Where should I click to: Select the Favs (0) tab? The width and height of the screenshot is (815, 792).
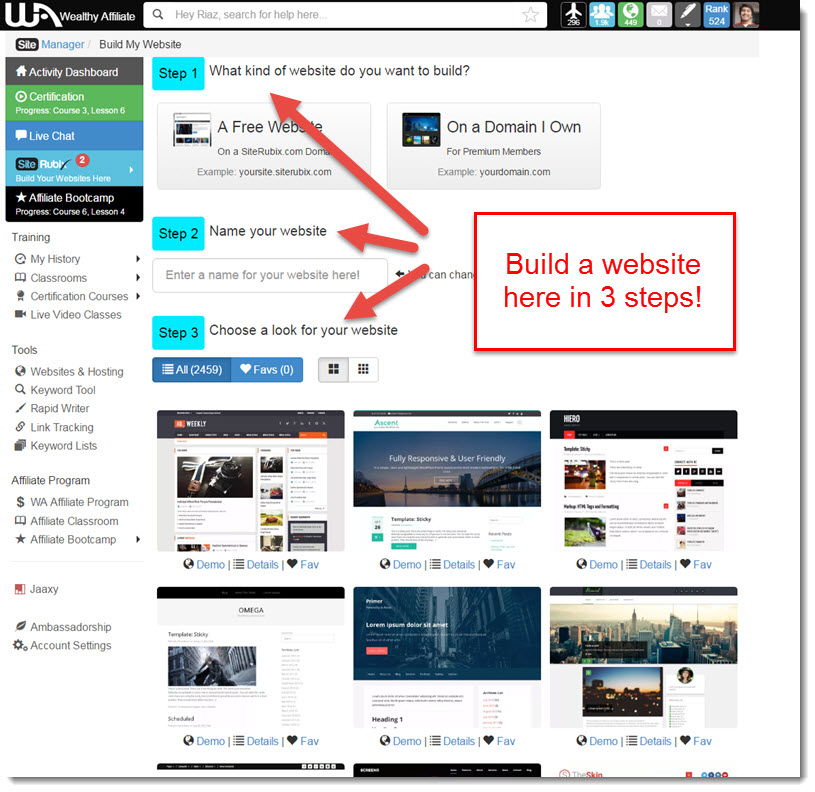click(267, 369)
